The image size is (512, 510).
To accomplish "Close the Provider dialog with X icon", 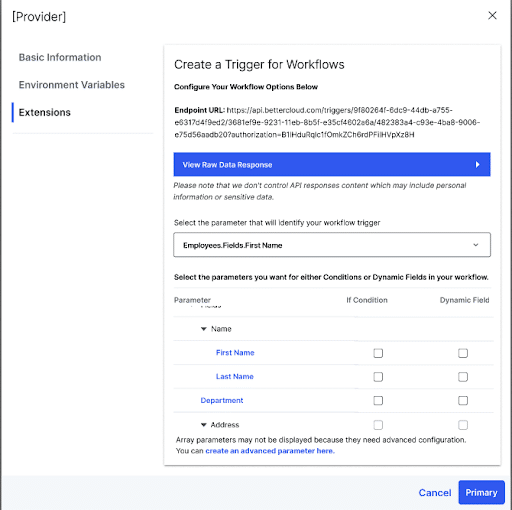I will 492,15.
